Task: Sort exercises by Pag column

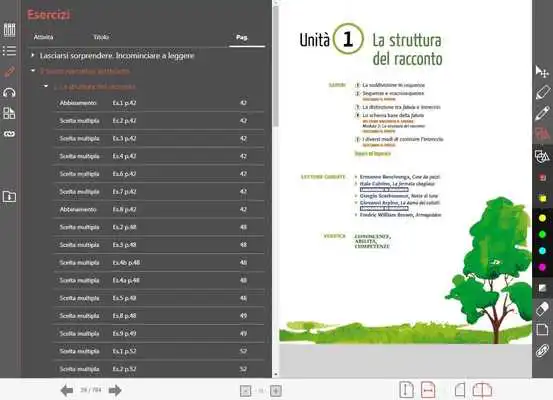Action: point(242,37)
